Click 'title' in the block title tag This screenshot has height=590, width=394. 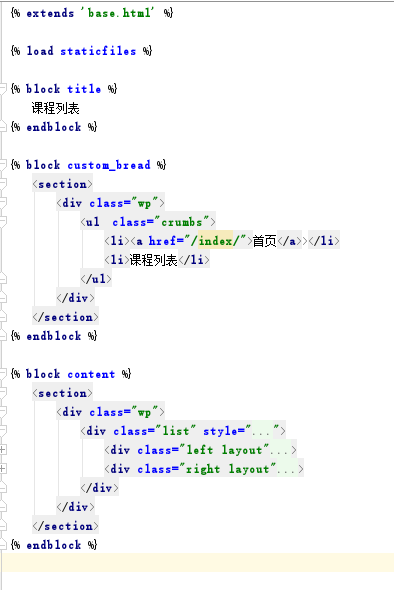coord(84,89)
